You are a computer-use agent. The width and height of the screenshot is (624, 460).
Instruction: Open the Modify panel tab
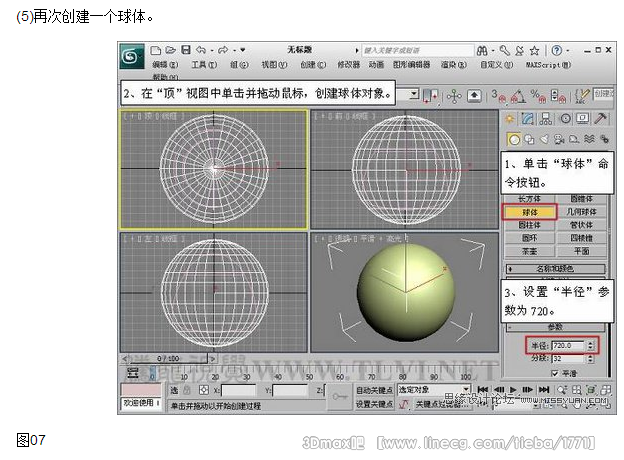pos(527,119)
